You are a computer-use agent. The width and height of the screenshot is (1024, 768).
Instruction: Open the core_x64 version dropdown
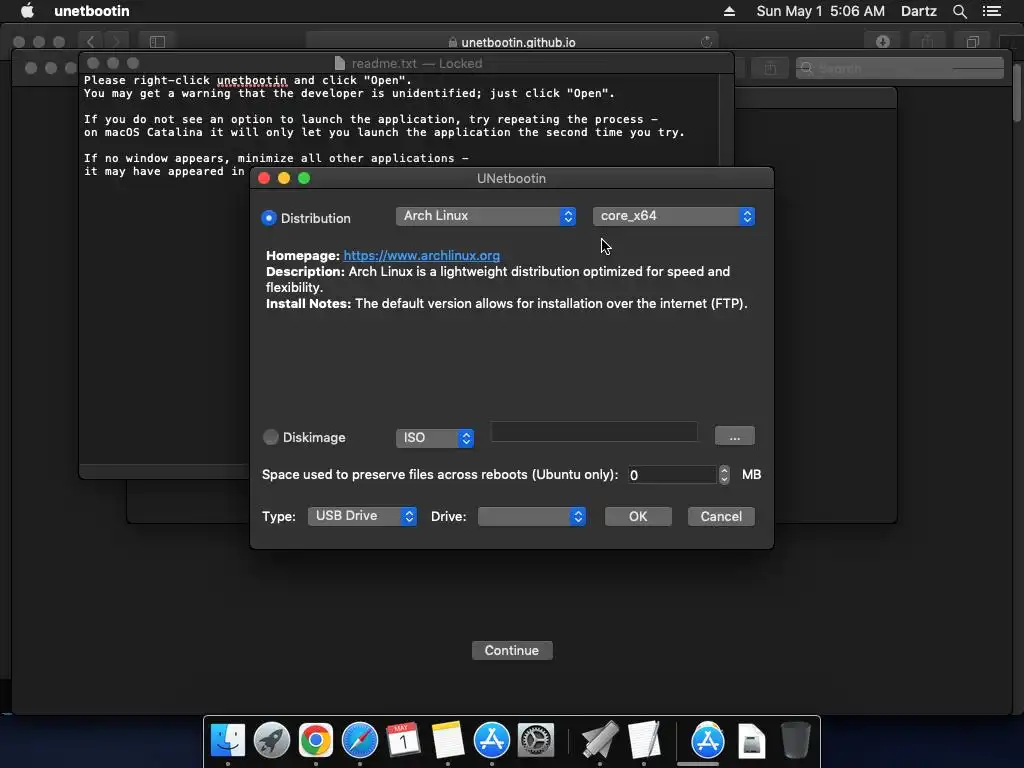pyautogui.click(x=674, y=216)
